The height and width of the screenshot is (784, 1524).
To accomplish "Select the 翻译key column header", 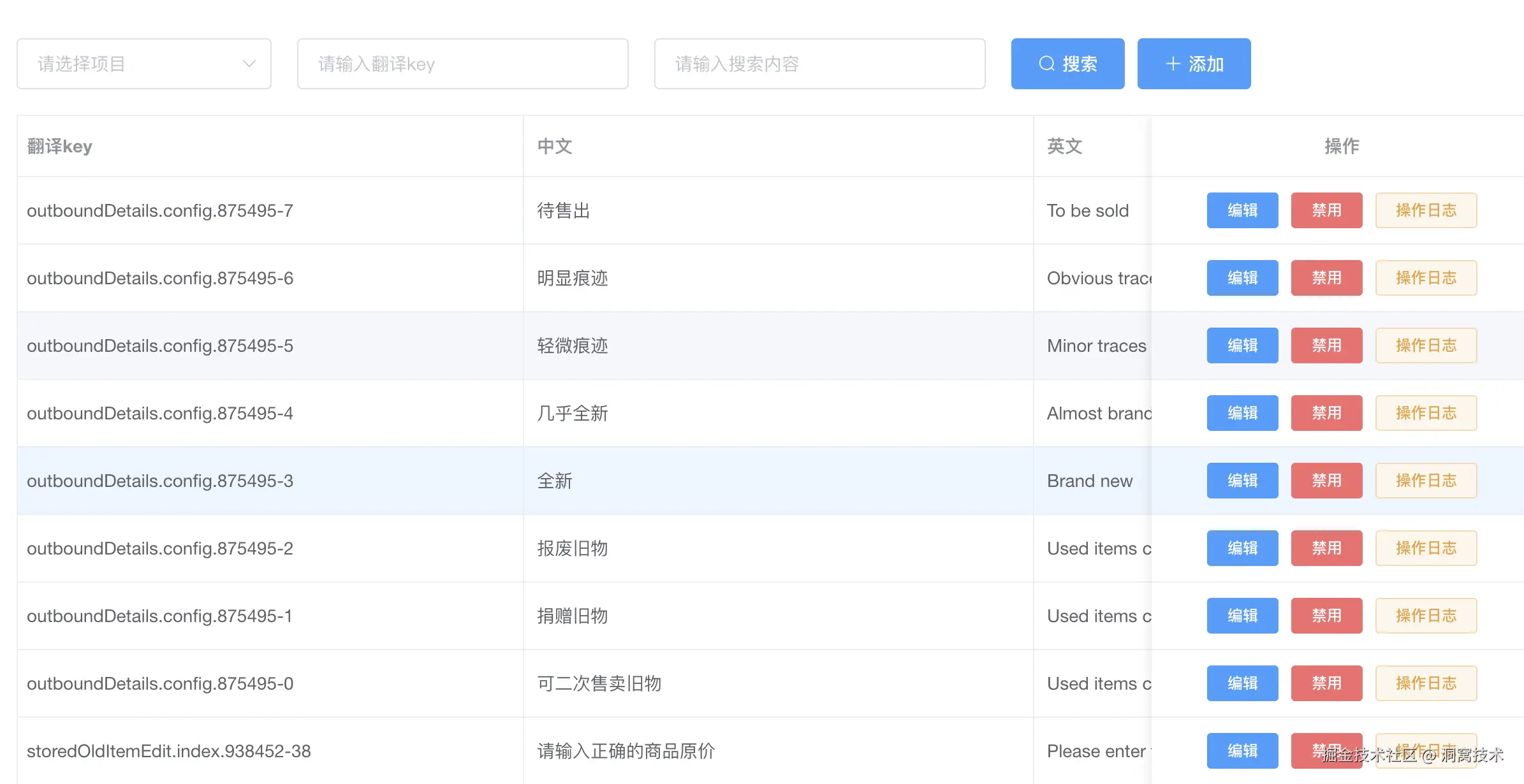I will [60, 147].
